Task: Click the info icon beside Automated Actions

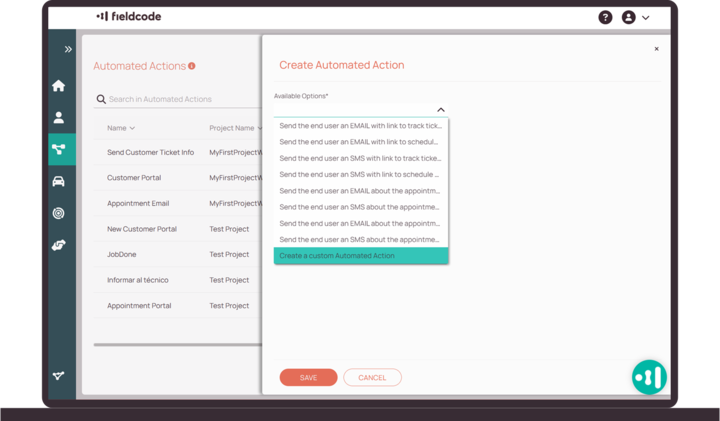Action: [192, 66]
